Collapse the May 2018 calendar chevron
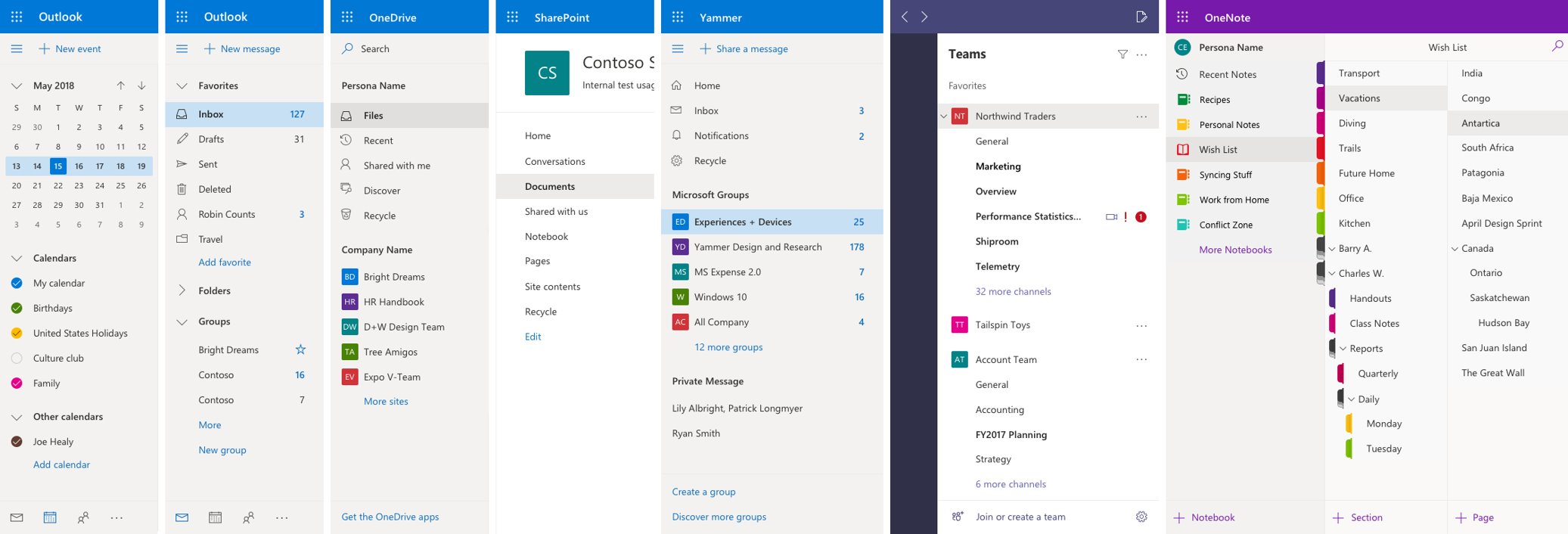The width and height of the screenshot is (1568, 534). pos(17,85)
